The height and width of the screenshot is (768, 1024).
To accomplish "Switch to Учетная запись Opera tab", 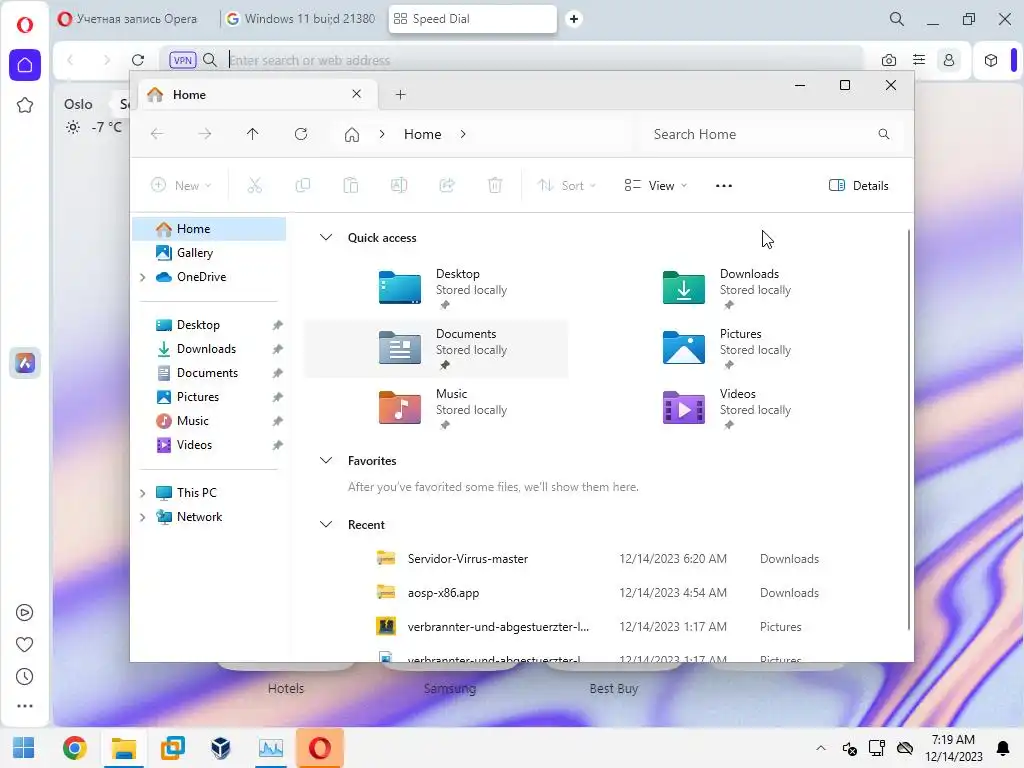I will [x=129, y=19].
